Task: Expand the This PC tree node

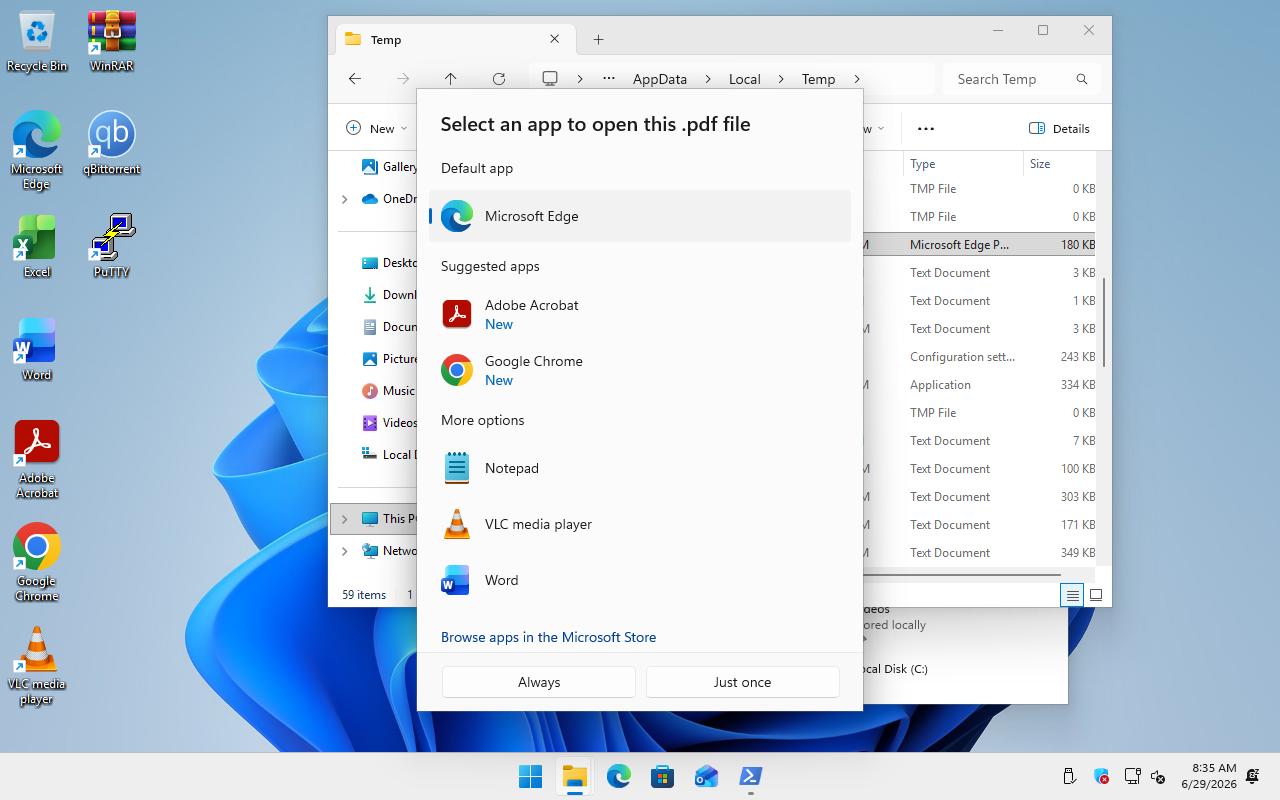Action: point(345,519)
